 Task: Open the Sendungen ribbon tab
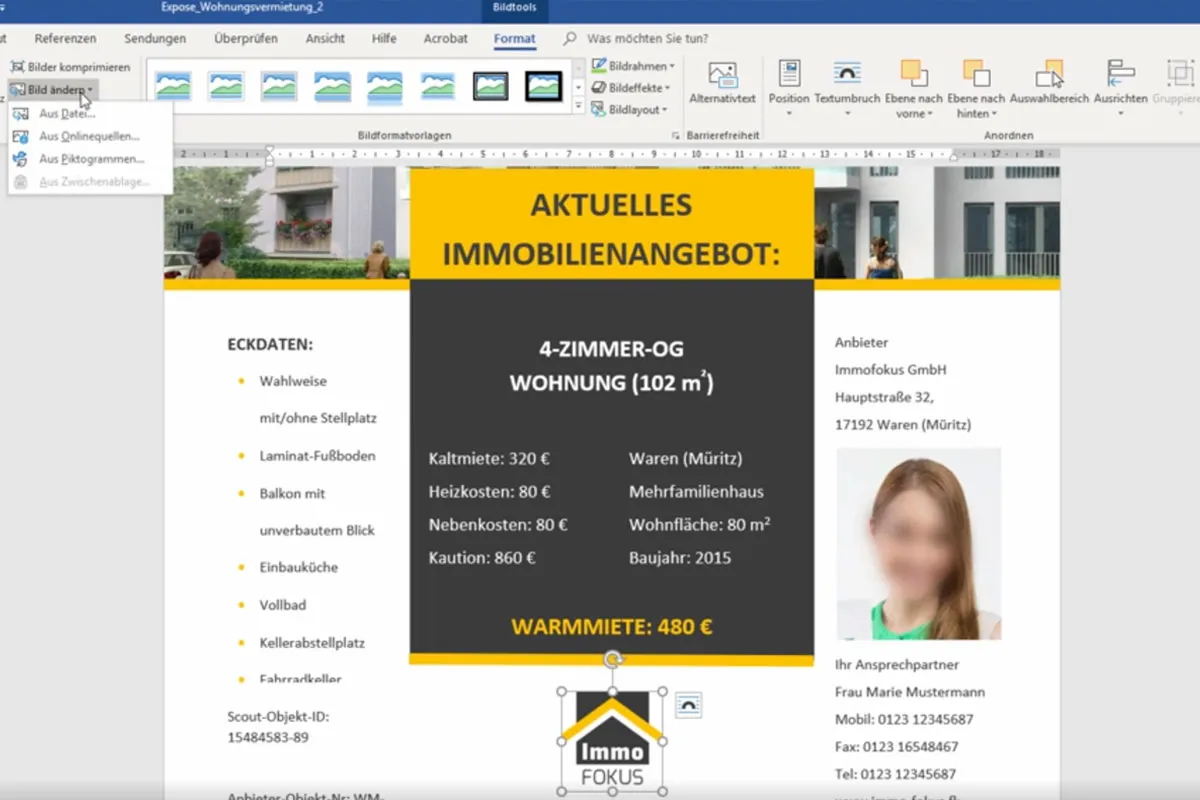pyautogui.click(x=155, y=39)
